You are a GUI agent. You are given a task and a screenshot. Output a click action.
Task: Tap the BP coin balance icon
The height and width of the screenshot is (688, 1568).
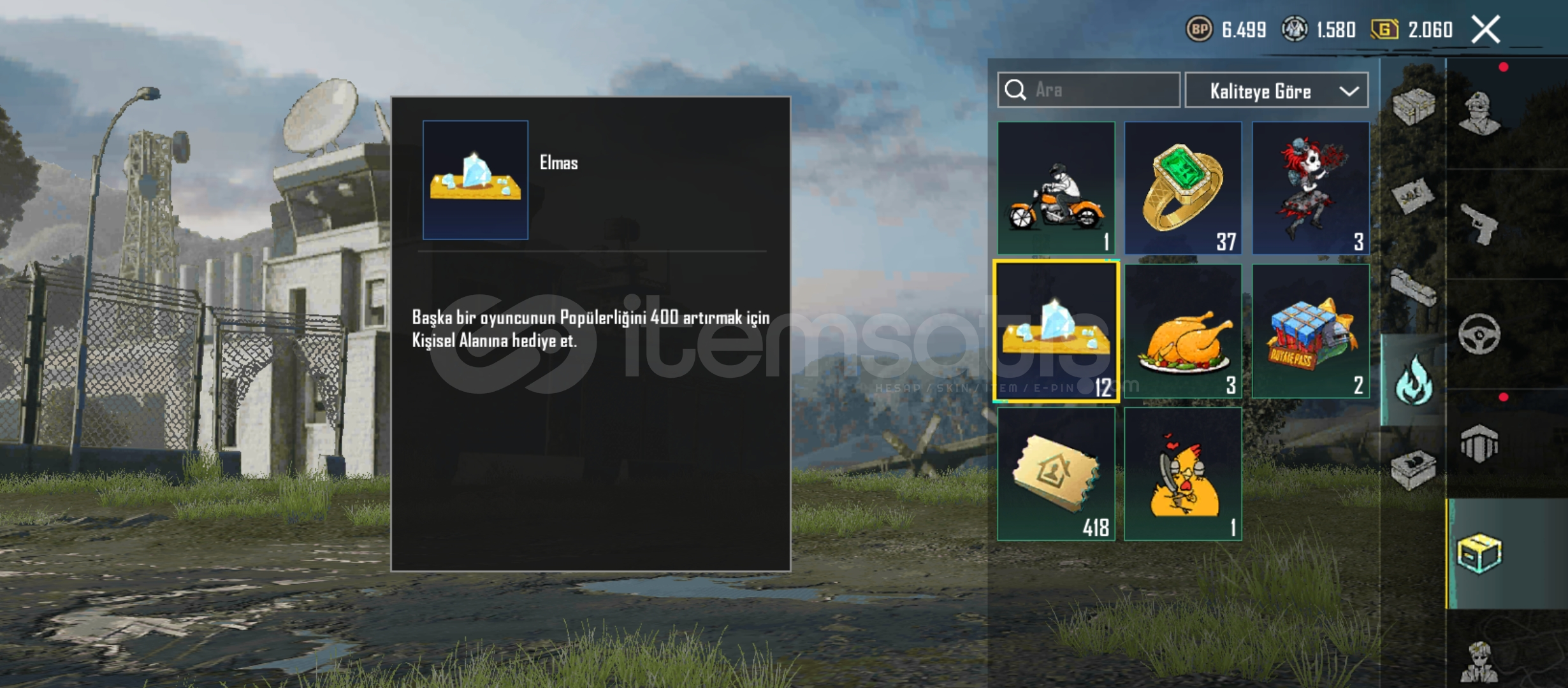click(x=1199, y=29)
